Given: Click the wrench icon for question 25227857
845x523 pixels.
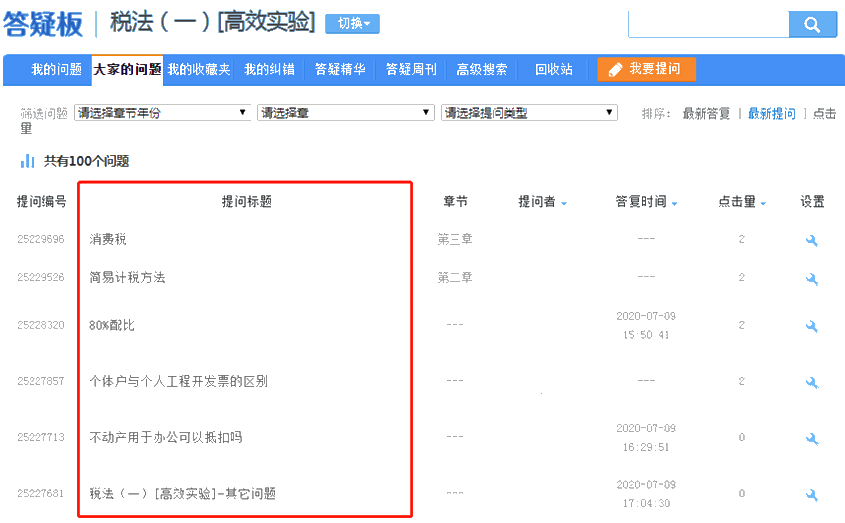Looking at the screenshot, I should pyautogui.click(x=811, y=382).
